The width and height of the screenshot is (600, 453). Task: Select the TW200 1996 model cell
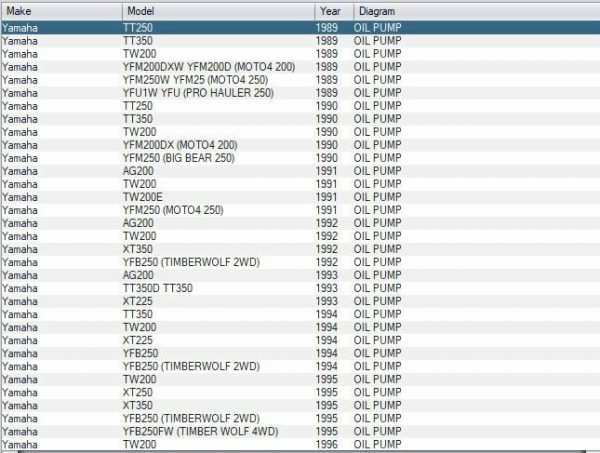[140, 444]
